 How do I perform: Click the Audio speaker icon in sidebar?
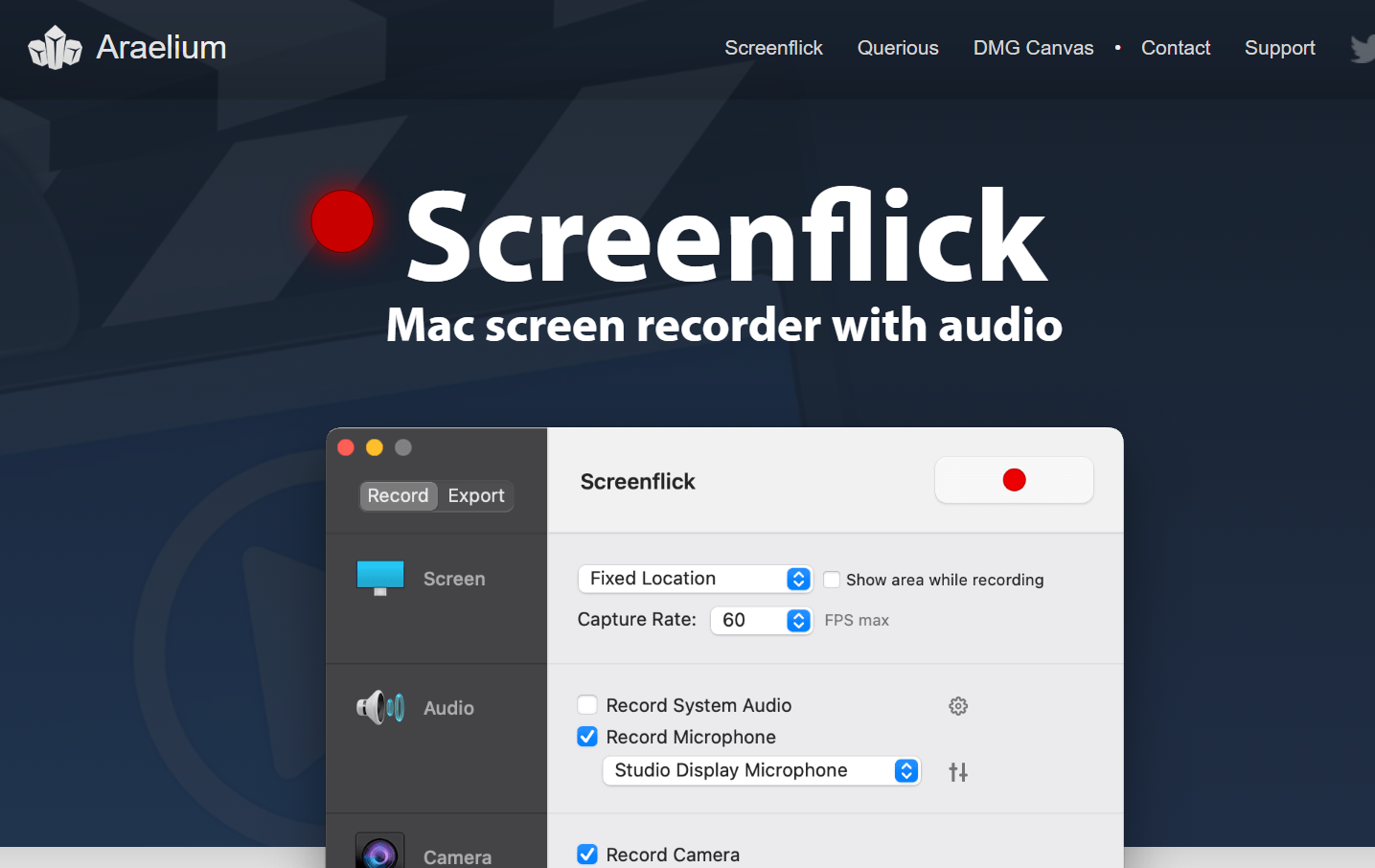pyautogui.click(x=380, y=708)
